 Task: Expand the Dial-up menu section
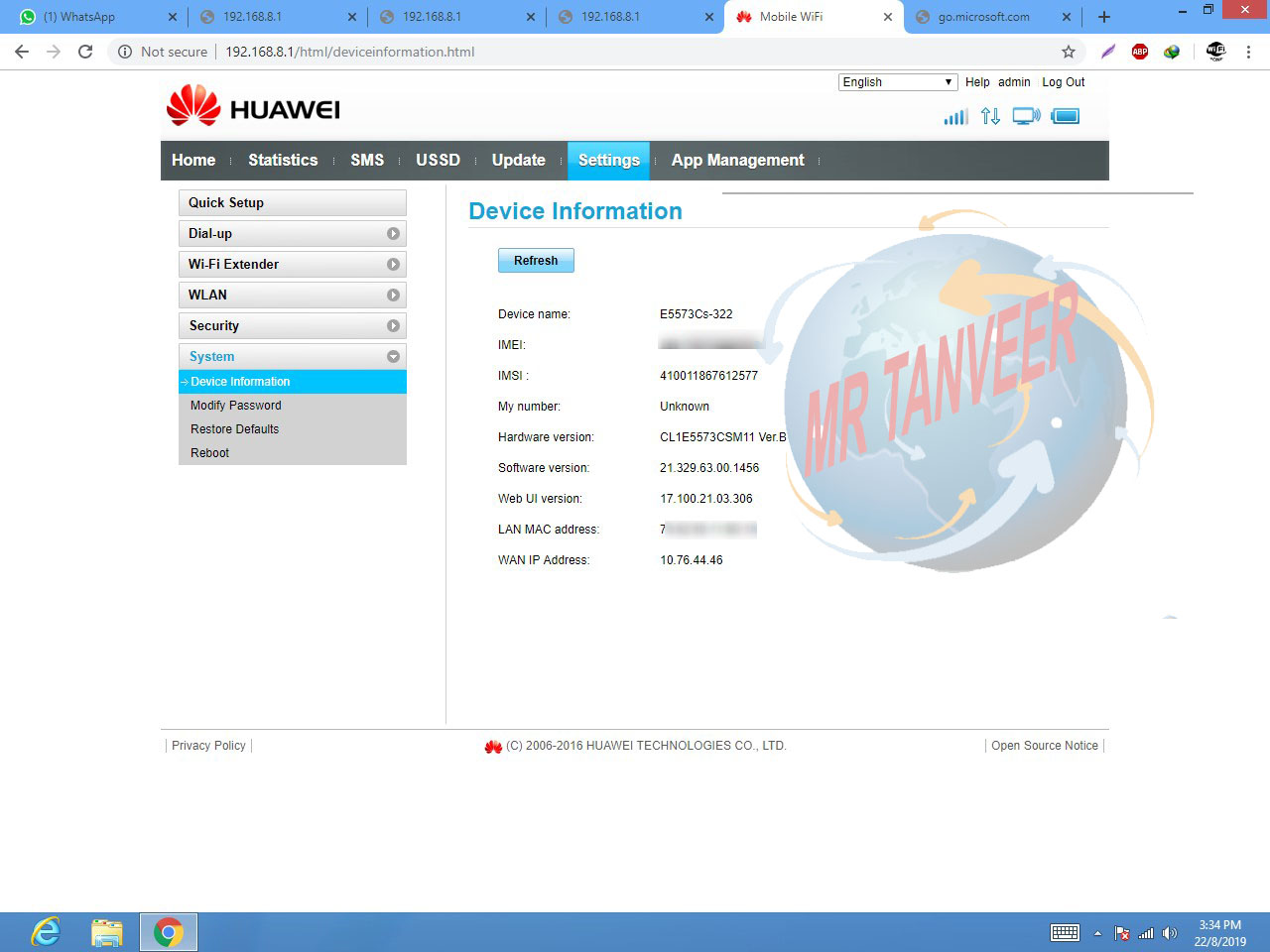coord(293,234)
